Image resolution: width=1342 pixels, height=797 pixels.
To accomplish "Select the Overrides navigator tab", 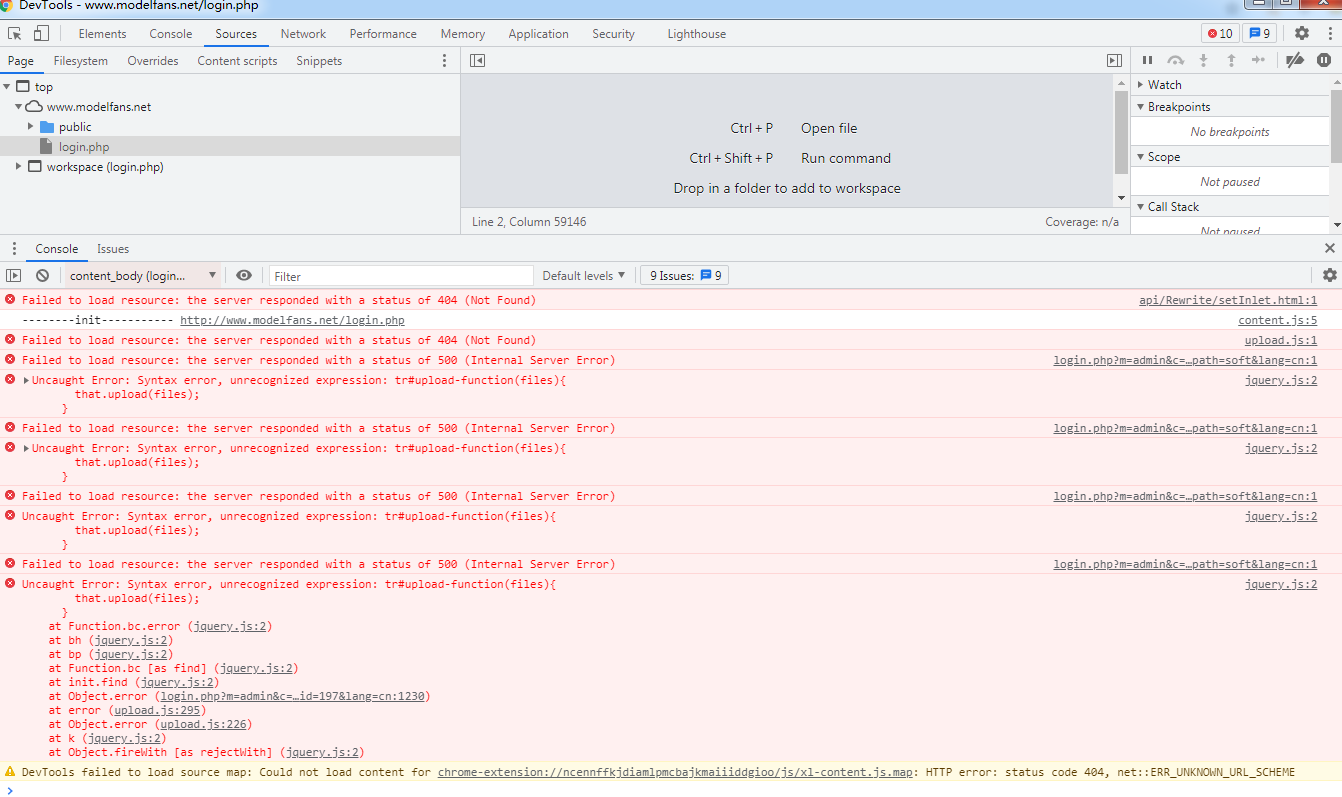I will [x=153, y=61].
